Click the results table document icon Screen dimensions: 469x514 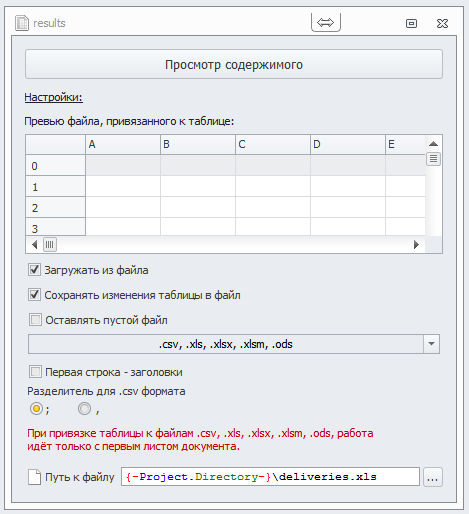point(22,23)
